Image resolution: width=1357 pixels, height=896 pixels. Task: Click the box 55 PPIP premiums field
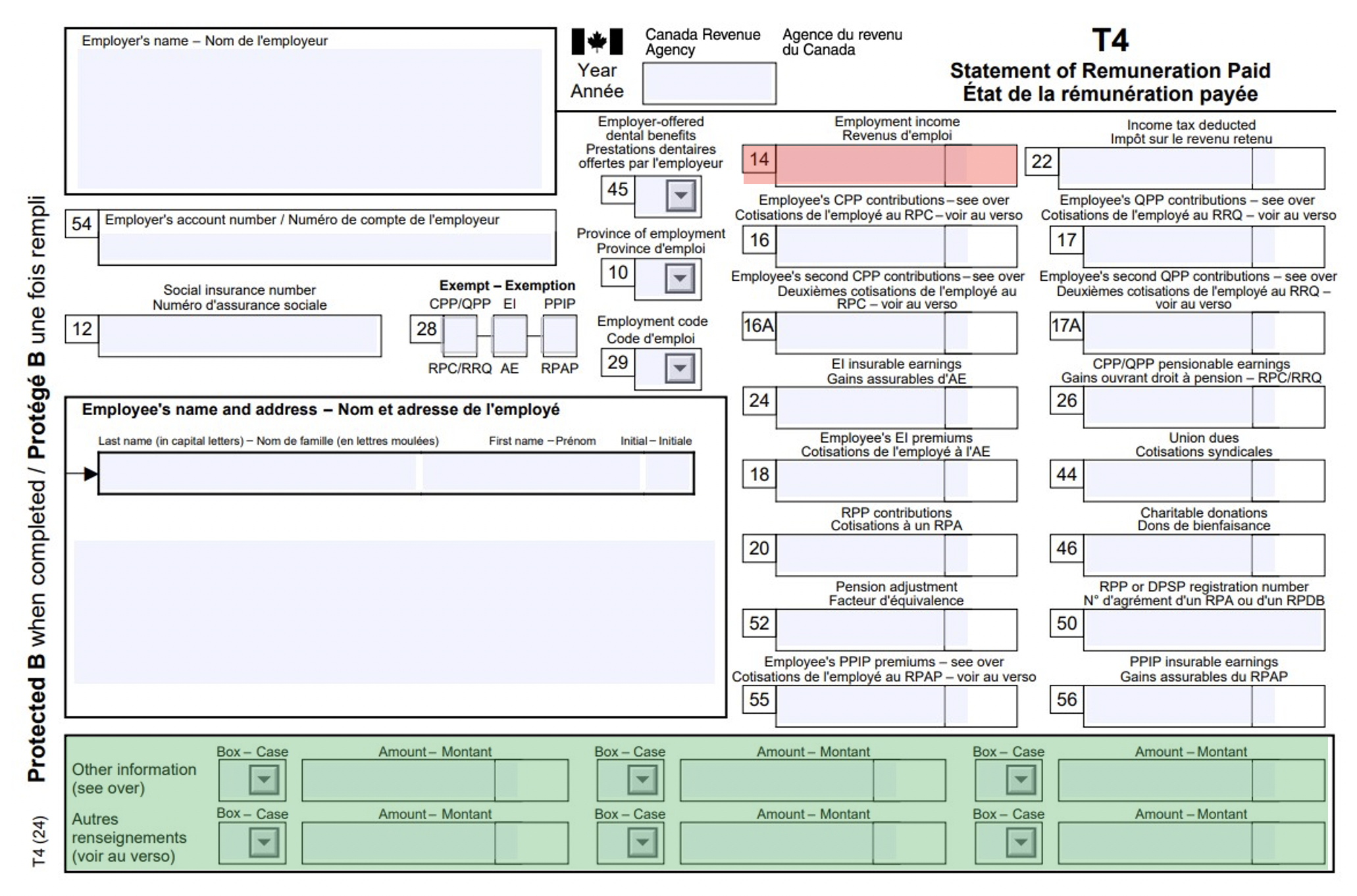point(896,706)
